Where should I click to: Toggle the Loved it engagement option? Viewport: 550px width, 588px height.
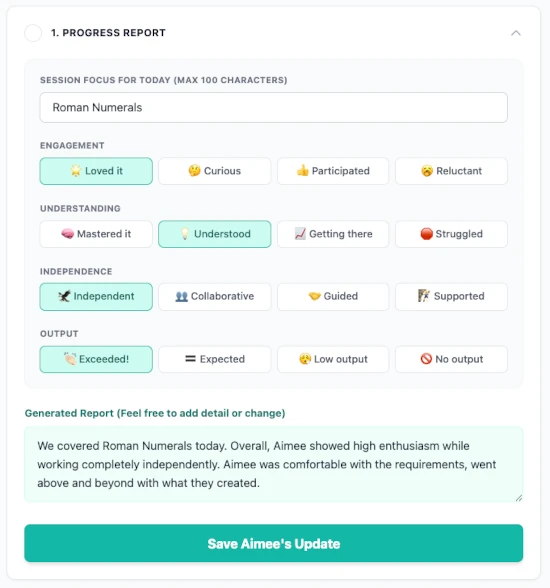96,171
